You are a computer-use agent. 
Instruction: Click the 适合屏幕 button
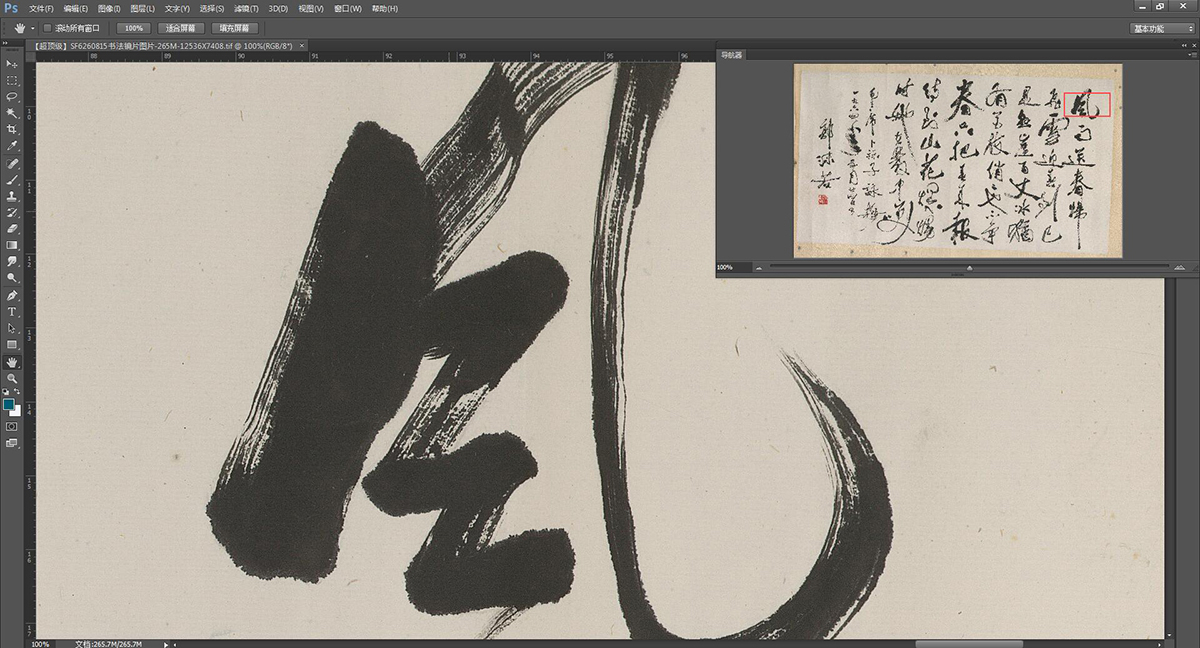tap(182, 28)
